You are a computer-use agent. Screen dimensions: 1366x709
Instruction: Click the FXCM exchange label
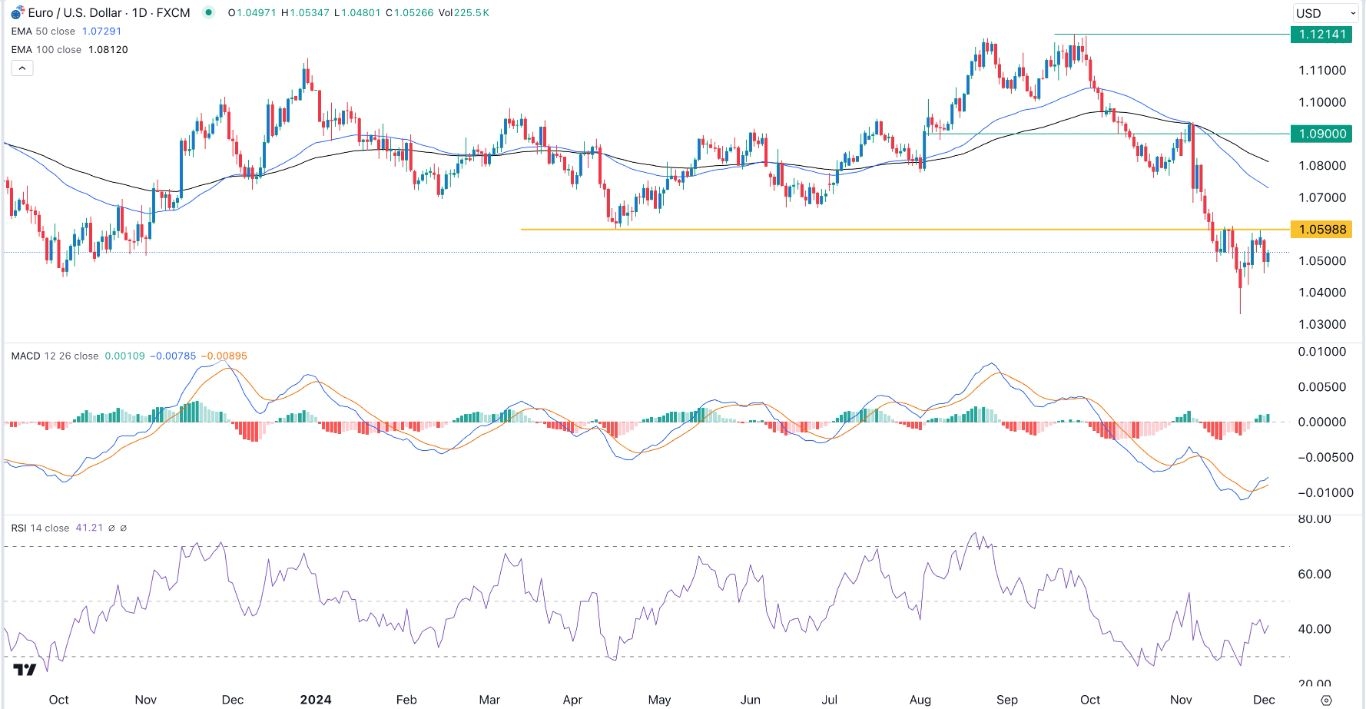[173, 12]
